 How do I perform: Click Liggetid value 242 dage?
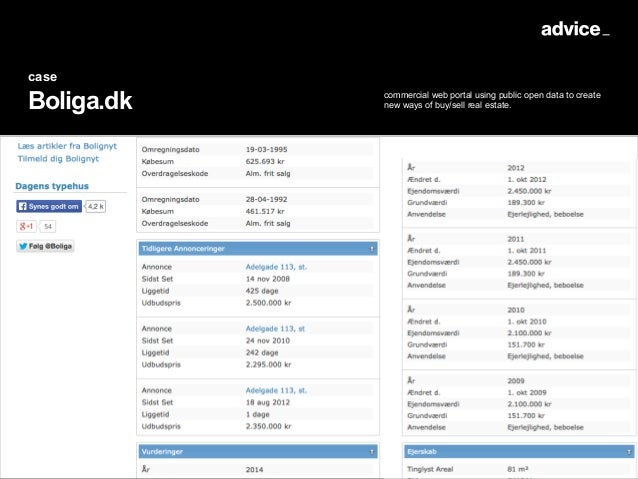coord(262,353)
